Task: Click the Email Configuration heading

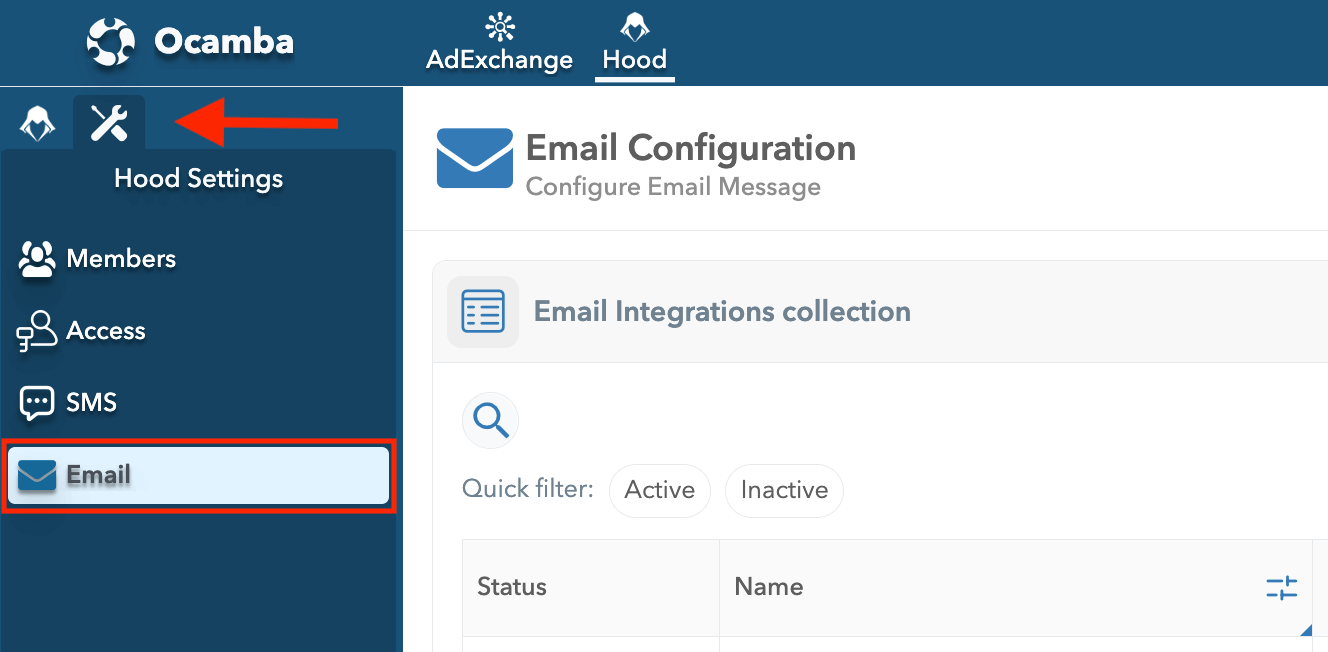Action: point(691,148)
